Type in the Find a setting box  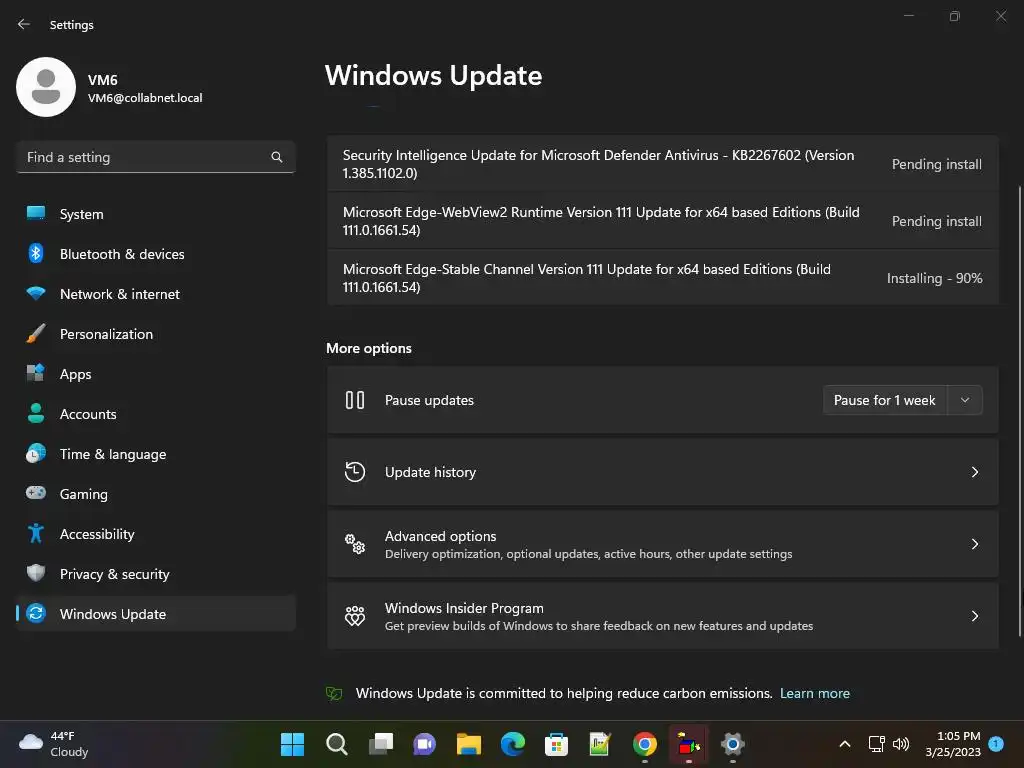(x=155, y=157)
